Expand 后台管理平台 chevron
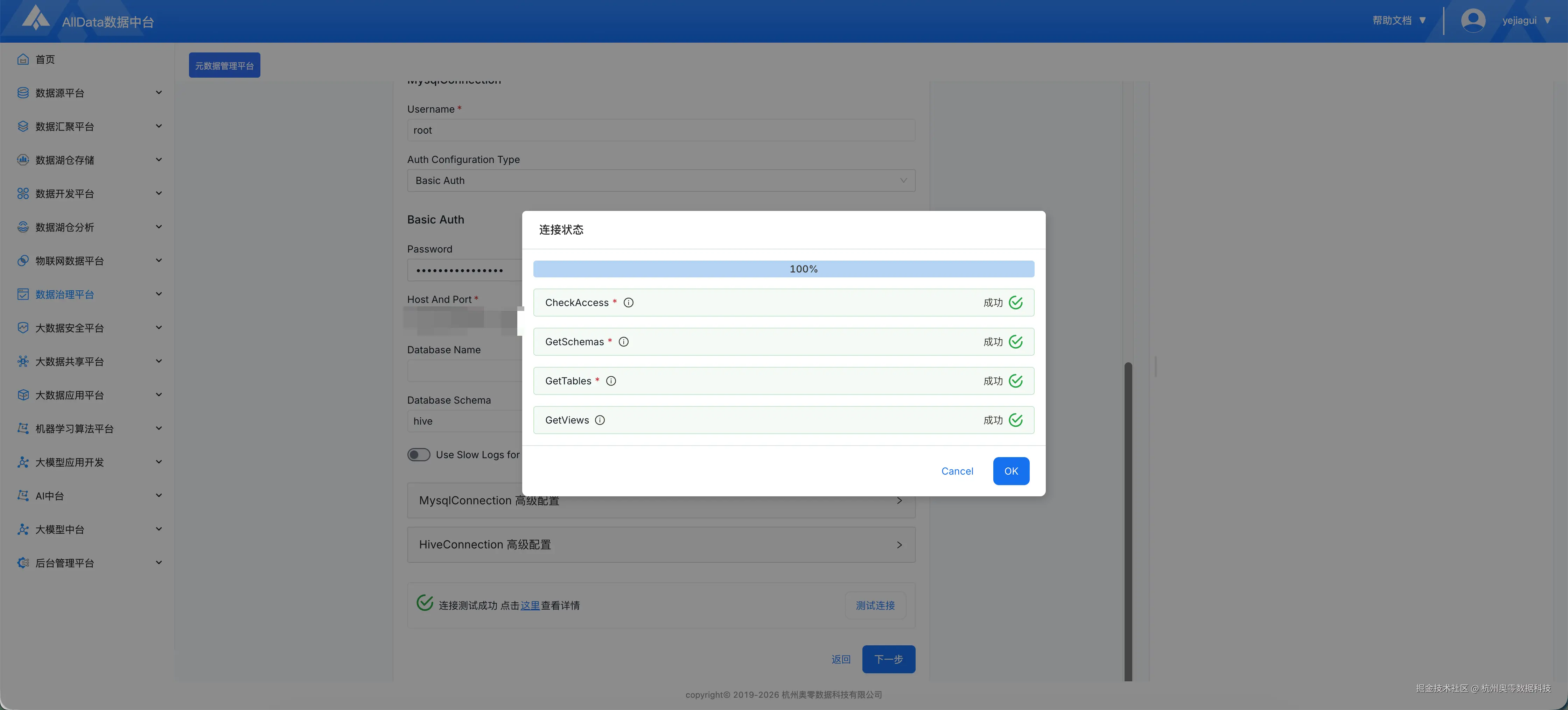 pos(159,563)
